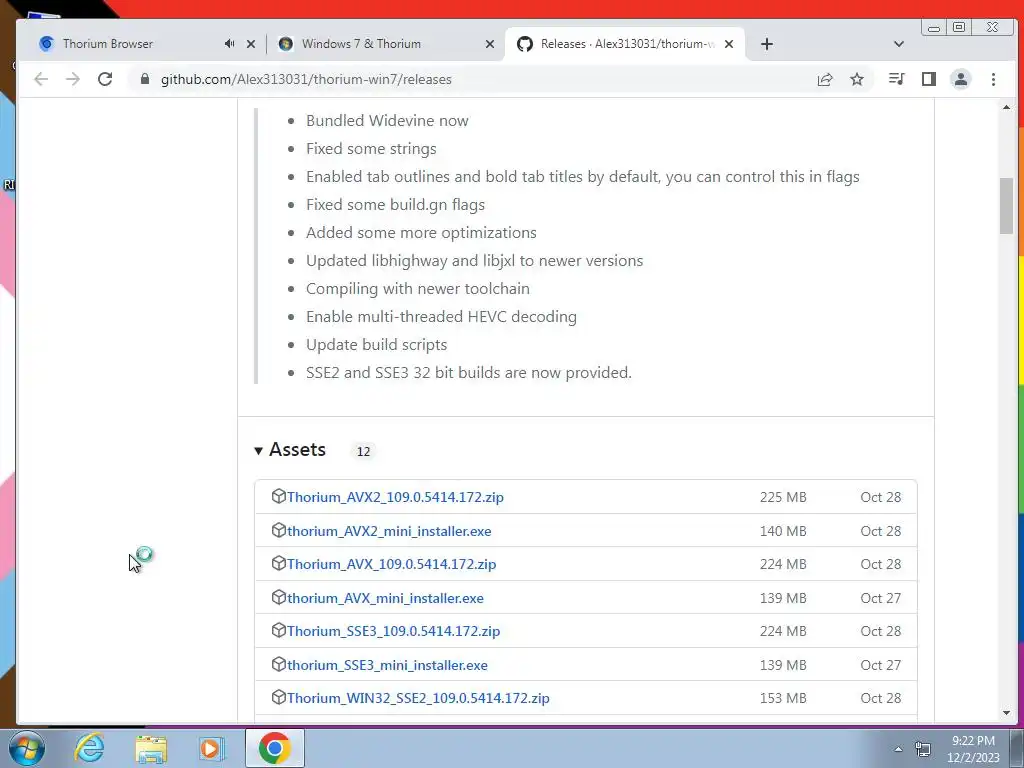Click package icon beside thorium_AVX2_mini_installer

[279, 530]
